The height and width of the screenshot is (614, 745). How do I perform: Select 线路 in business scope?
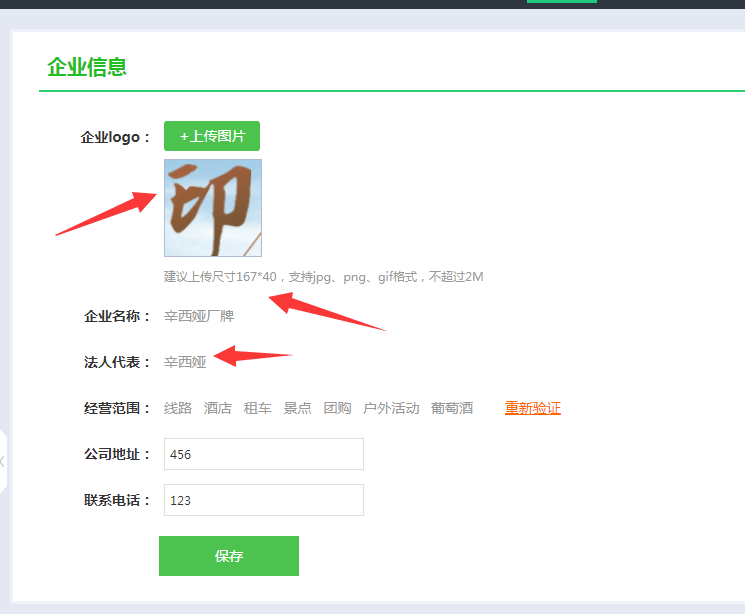[178, 408]
